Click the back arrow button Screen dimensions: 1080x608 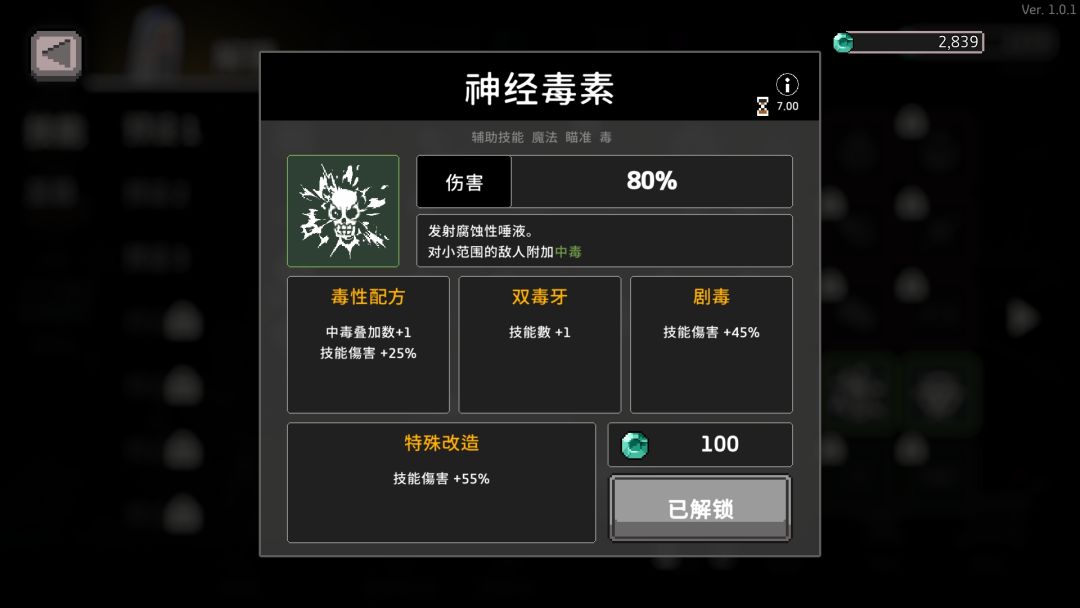[56, 54]
